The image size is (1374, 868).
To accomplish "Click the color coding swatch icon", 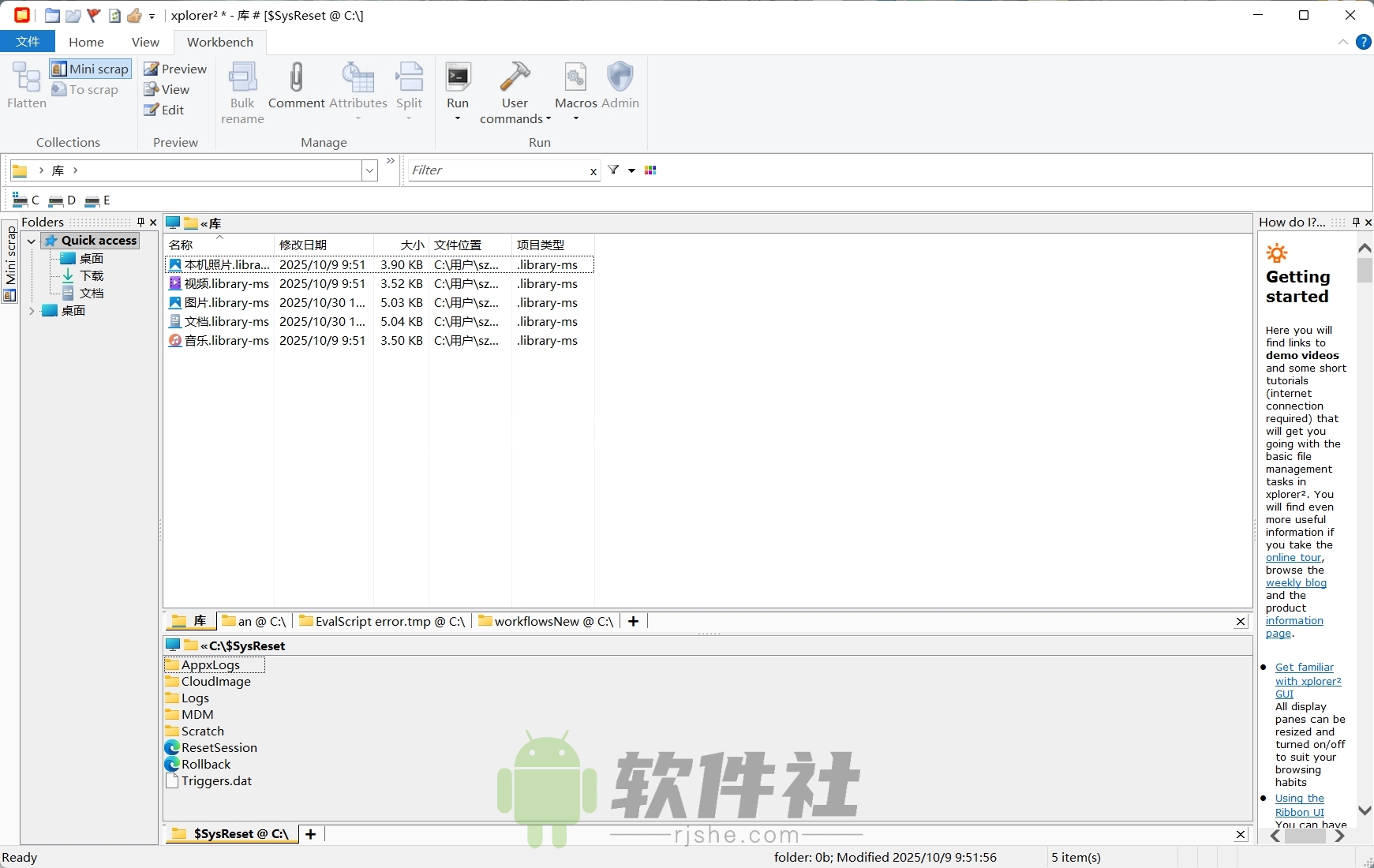I will 652,170.
